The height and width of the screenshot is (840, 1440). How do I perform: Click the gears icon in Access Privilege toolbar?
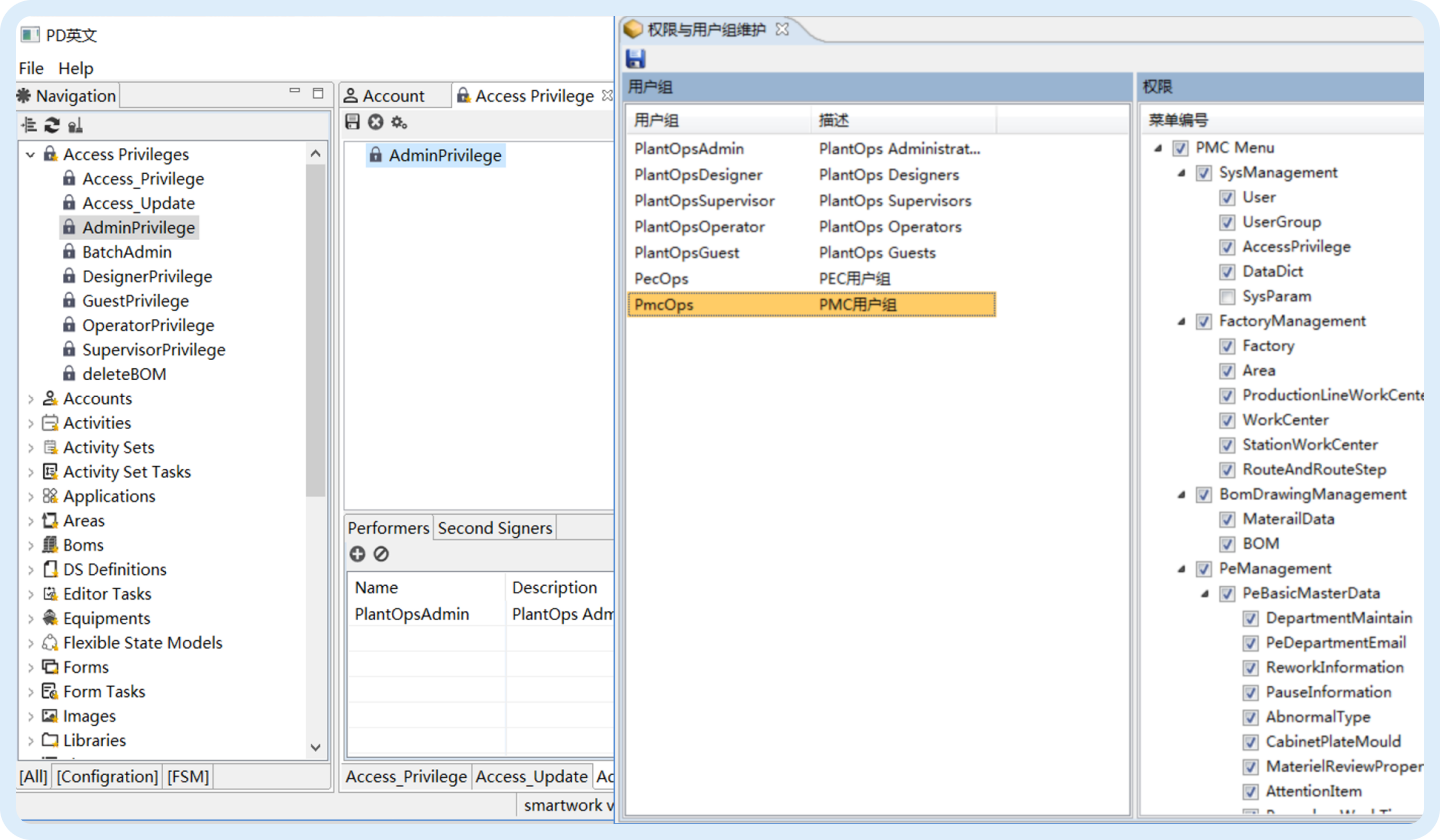(x=399, y=122)
